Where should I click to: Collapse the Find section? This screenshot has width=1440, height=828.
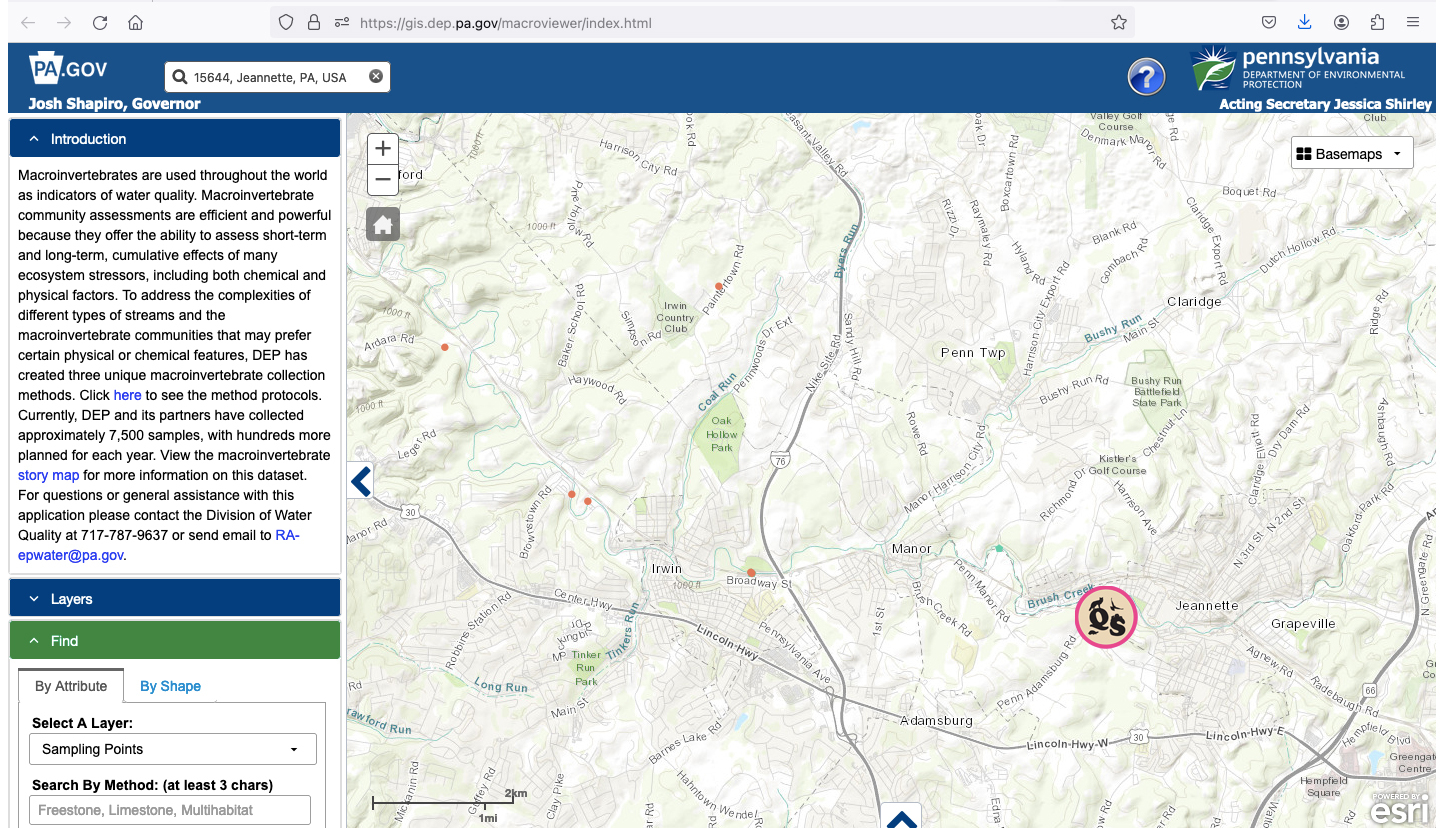pyautogui.click(x=175, y=641)
